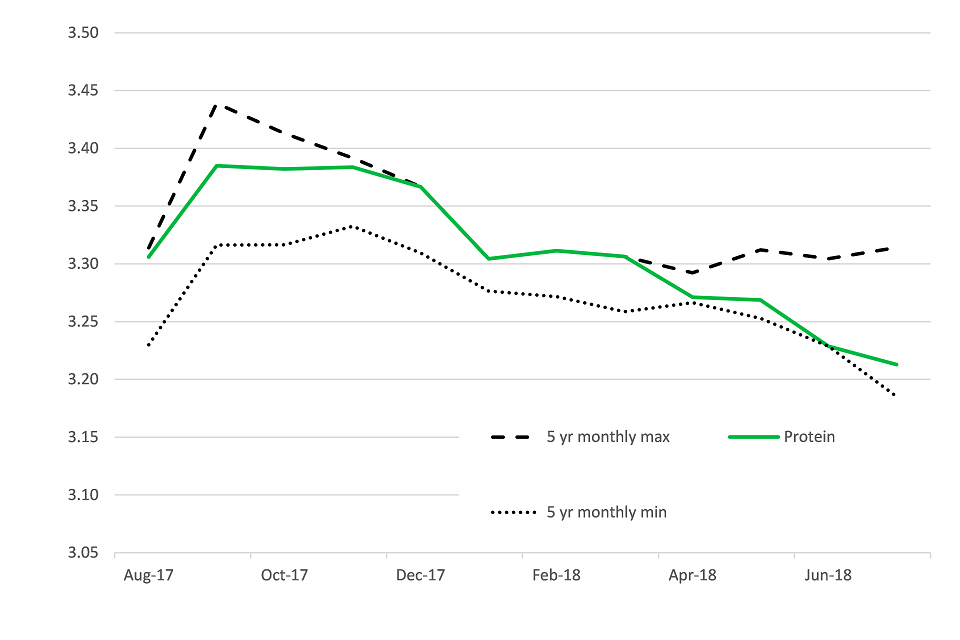Click the right end of dotted min line
The height and width of the screenshot is (640, 960).
pos(896,396)
